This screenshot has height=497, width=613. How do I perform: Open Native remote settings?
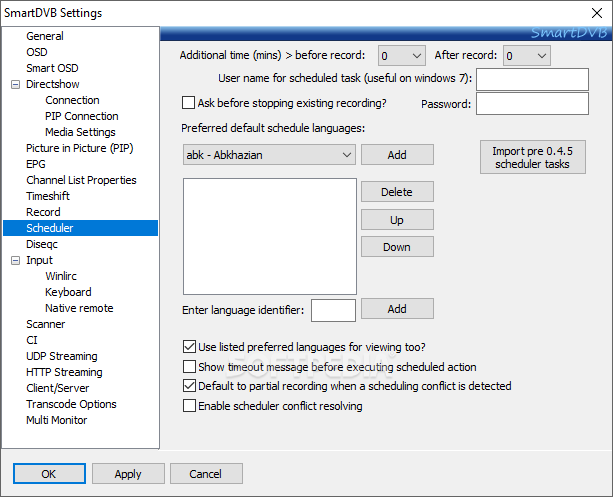(79, 308)
